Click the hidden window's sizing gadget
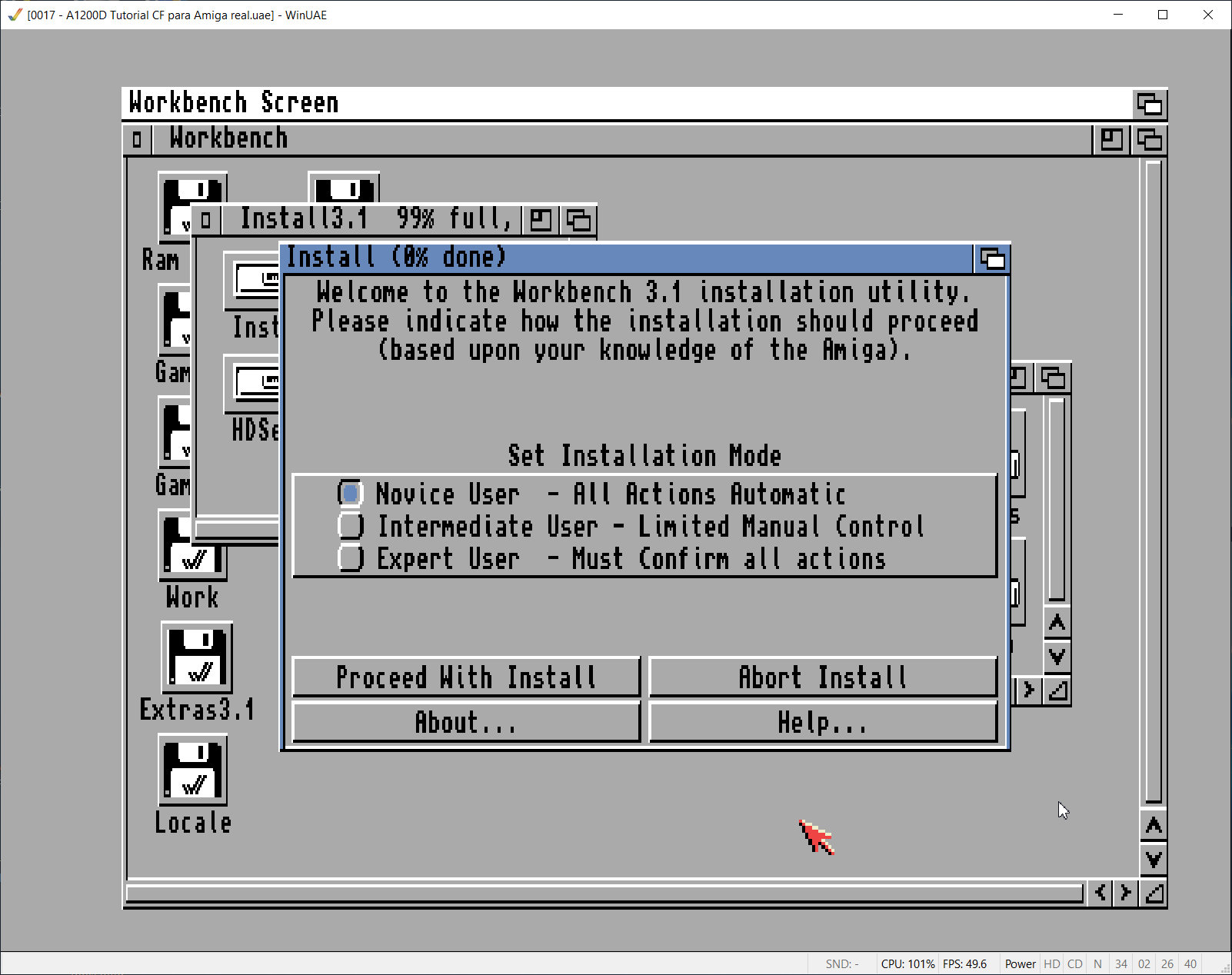Viewport: 1232px width, 975px height. 1057,690
